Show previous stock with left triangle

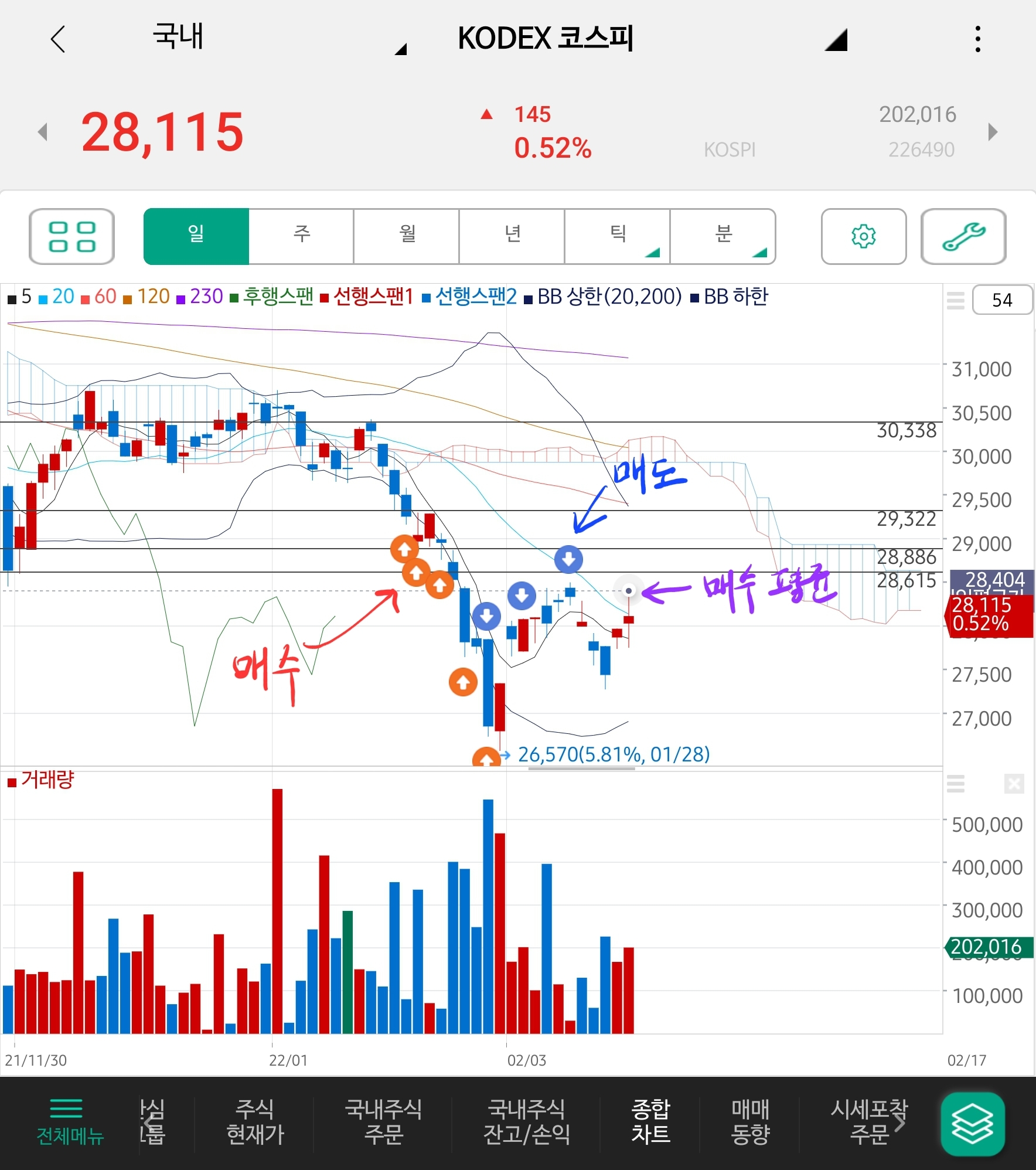(x=42, y=131)
